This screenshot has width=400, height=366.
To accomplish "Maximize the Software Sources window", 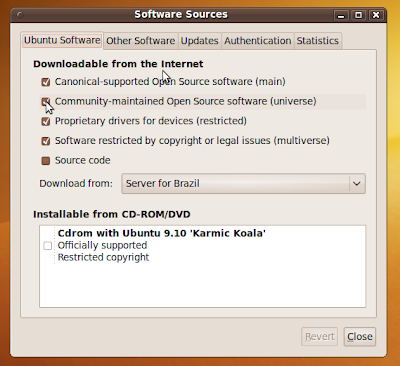I will (358, 15).
